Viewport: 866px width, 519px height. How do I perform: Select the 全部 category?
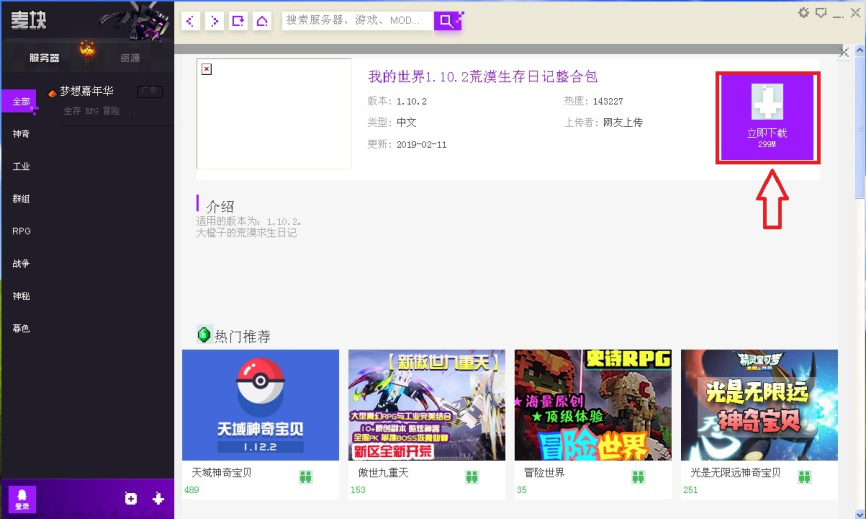click(20, 101)
